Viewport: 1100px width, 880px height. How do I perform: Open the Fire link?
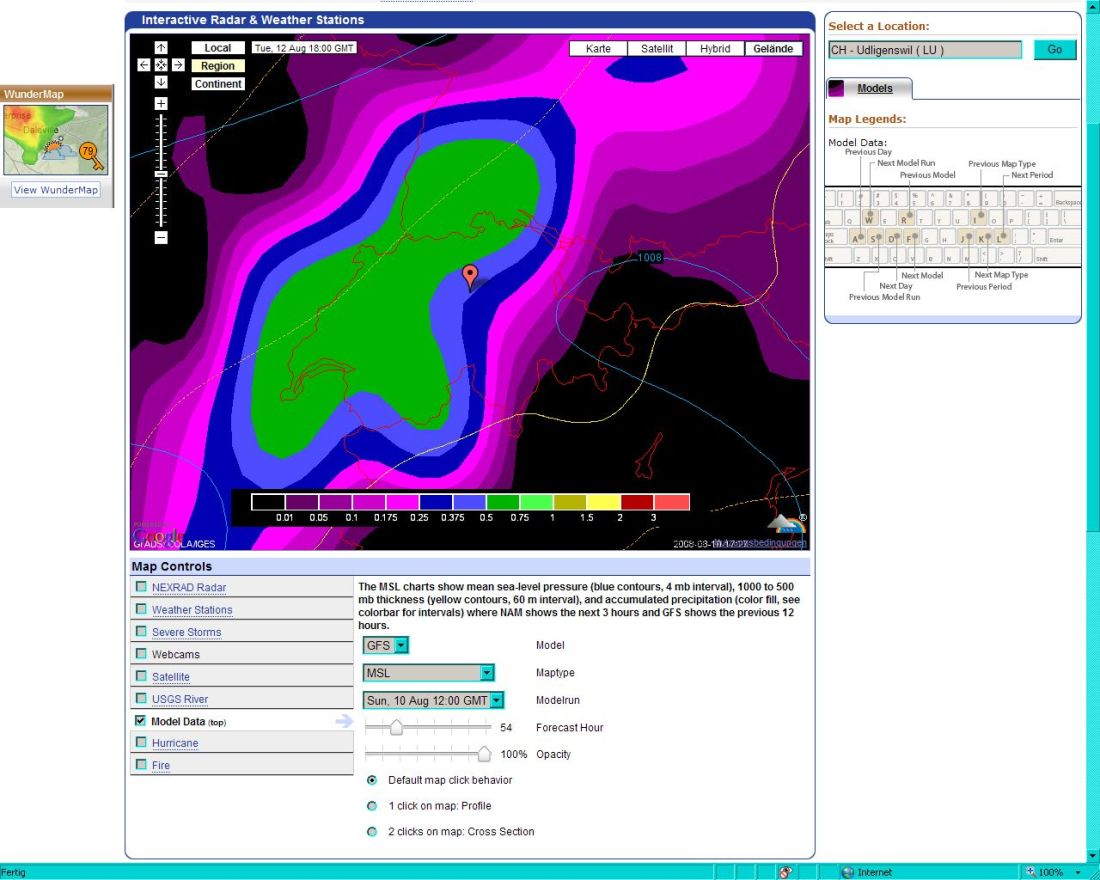click(x=161, y=766)
